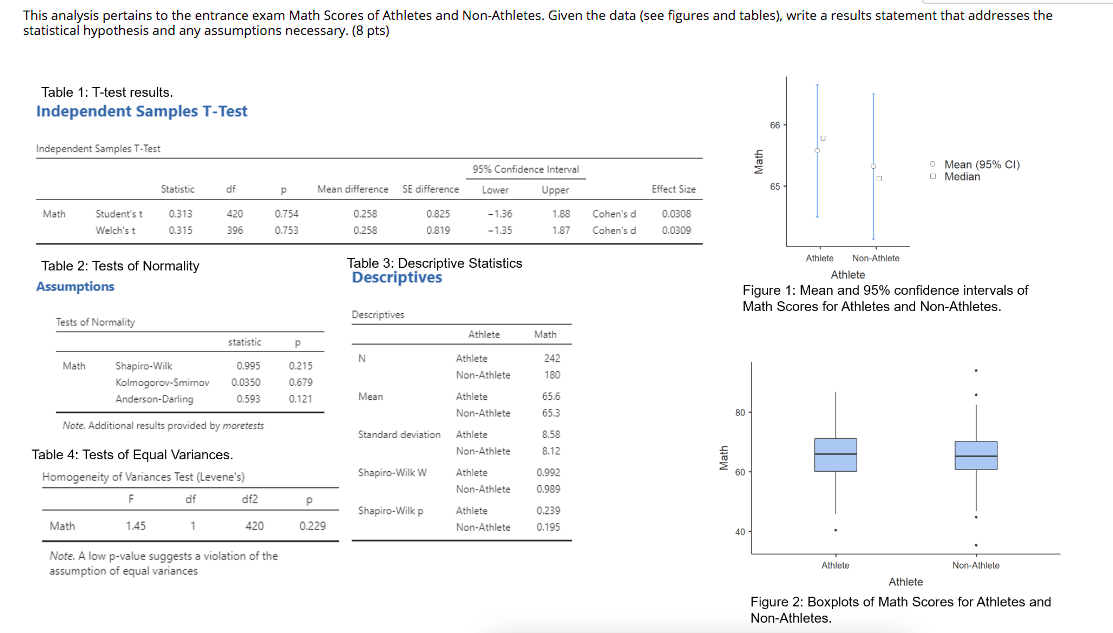
Task: Select the Athlete confidence interval point
Action: coord(817,150)
